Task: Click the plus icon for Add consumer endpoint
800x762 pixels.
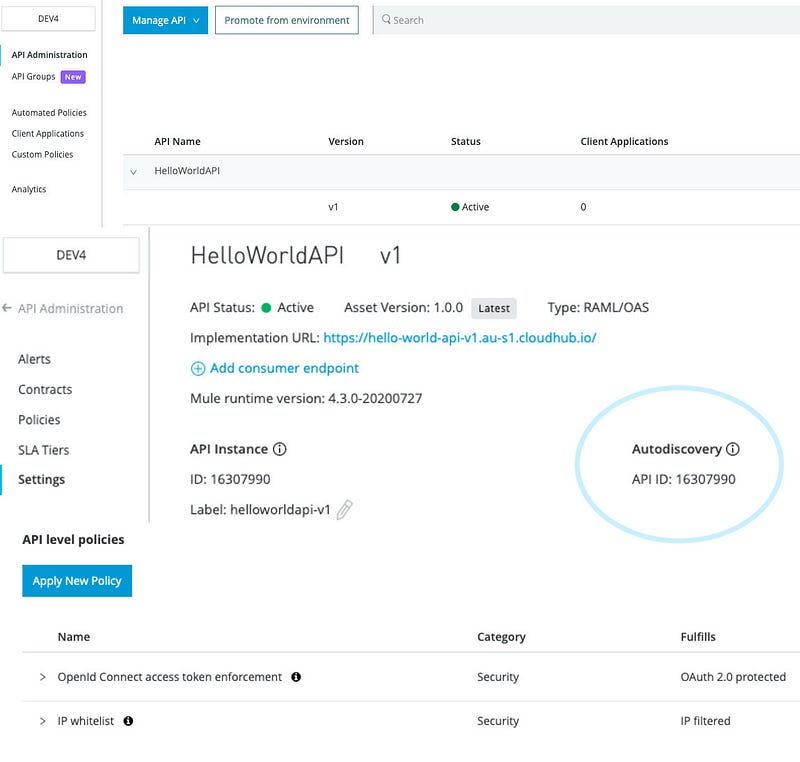Action: pyautogui.click(x=197, y=368)
